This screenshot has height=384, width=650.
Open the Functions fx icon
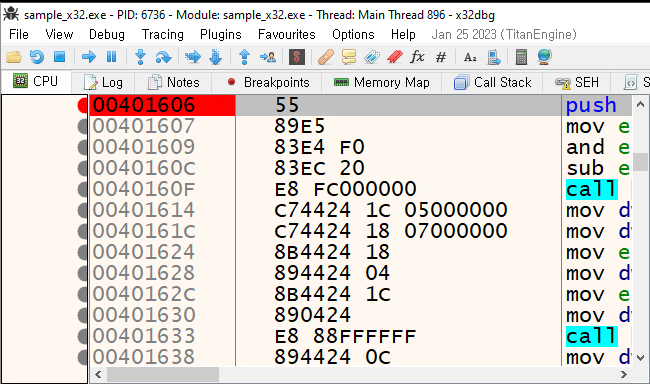[x=417, y=56]
